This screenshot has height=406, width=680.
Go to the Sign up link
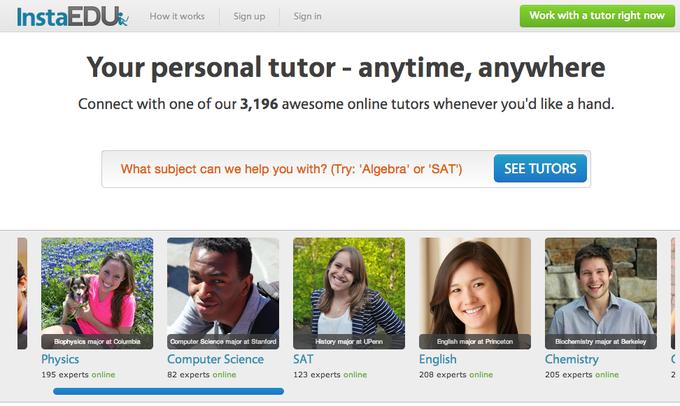(249, 16)
